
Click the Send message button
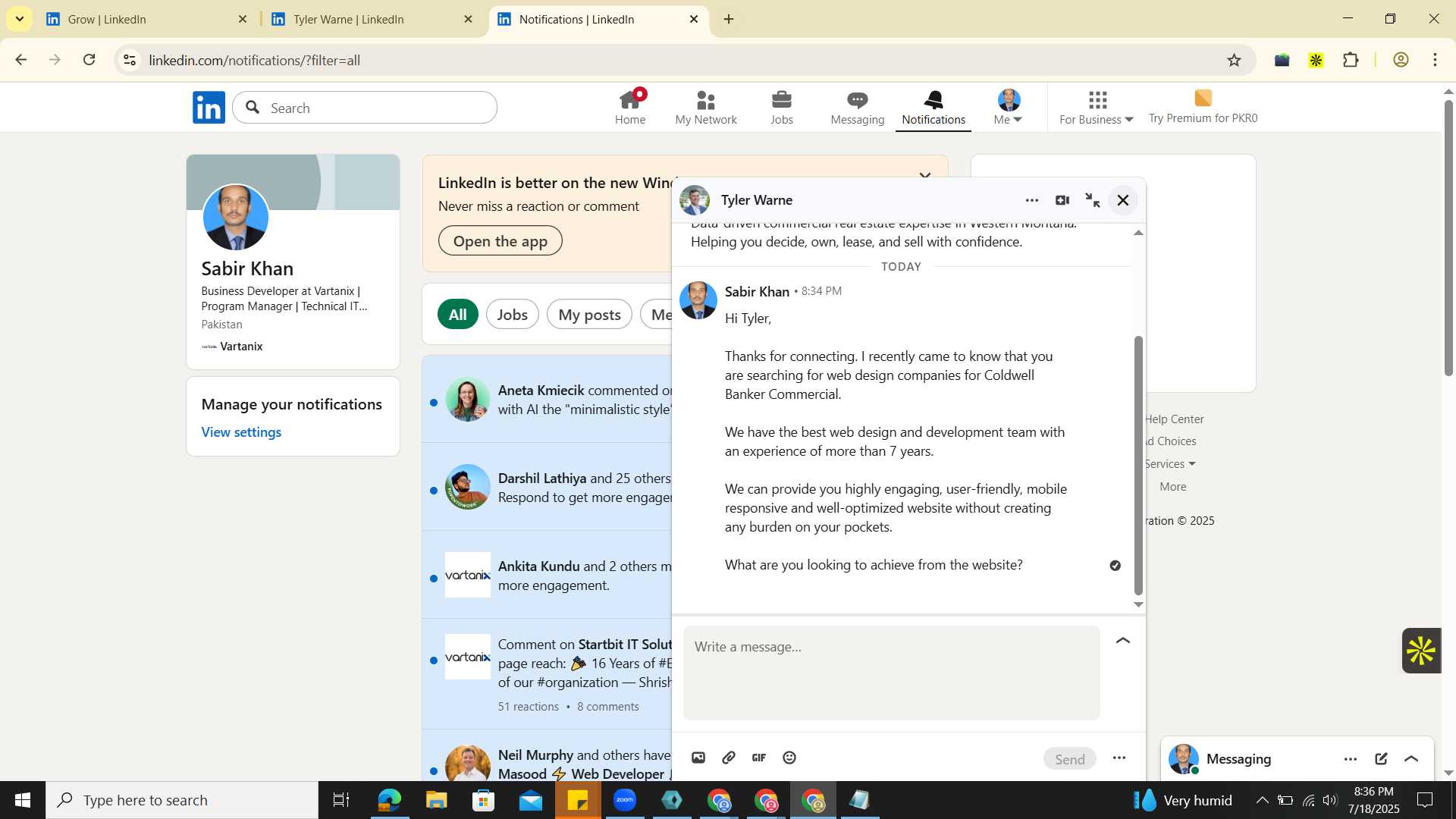pos(1069,758)
